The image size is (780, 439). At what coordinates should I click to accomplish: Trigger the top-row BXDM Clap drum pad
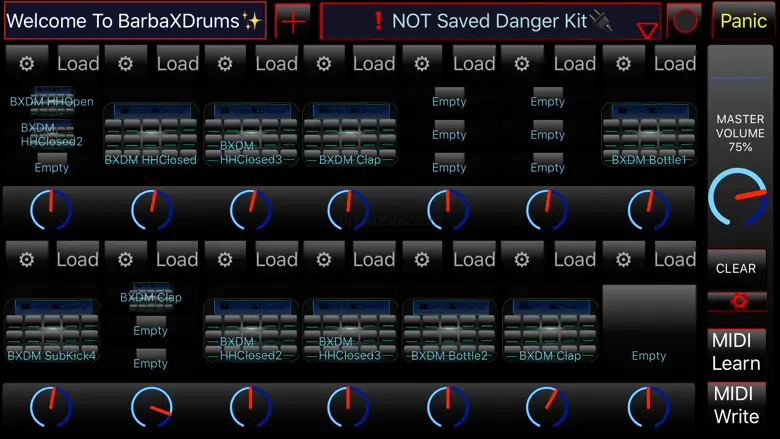[350, 135]
